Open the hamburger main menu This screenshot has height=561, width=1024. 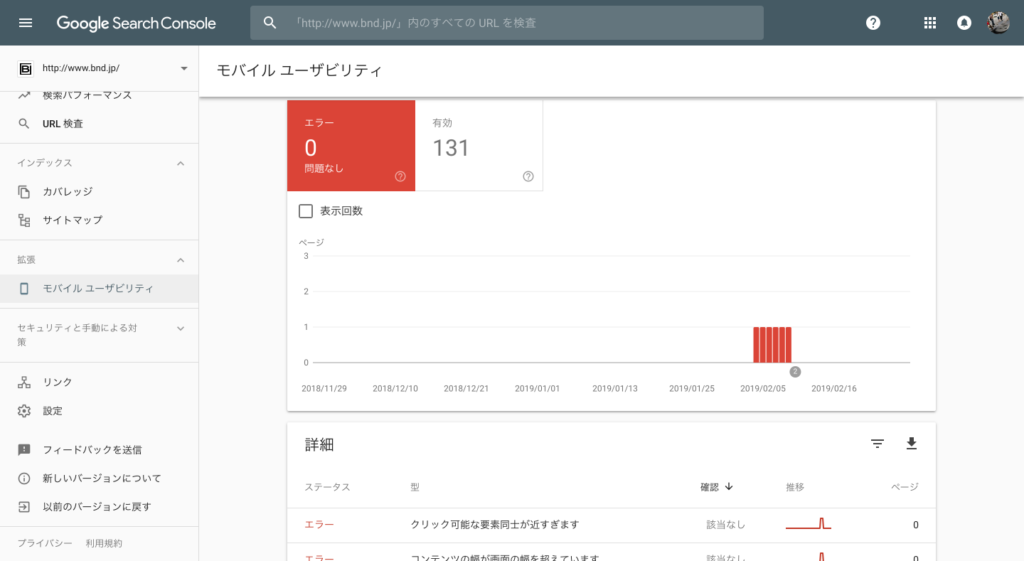pos(26,23)
